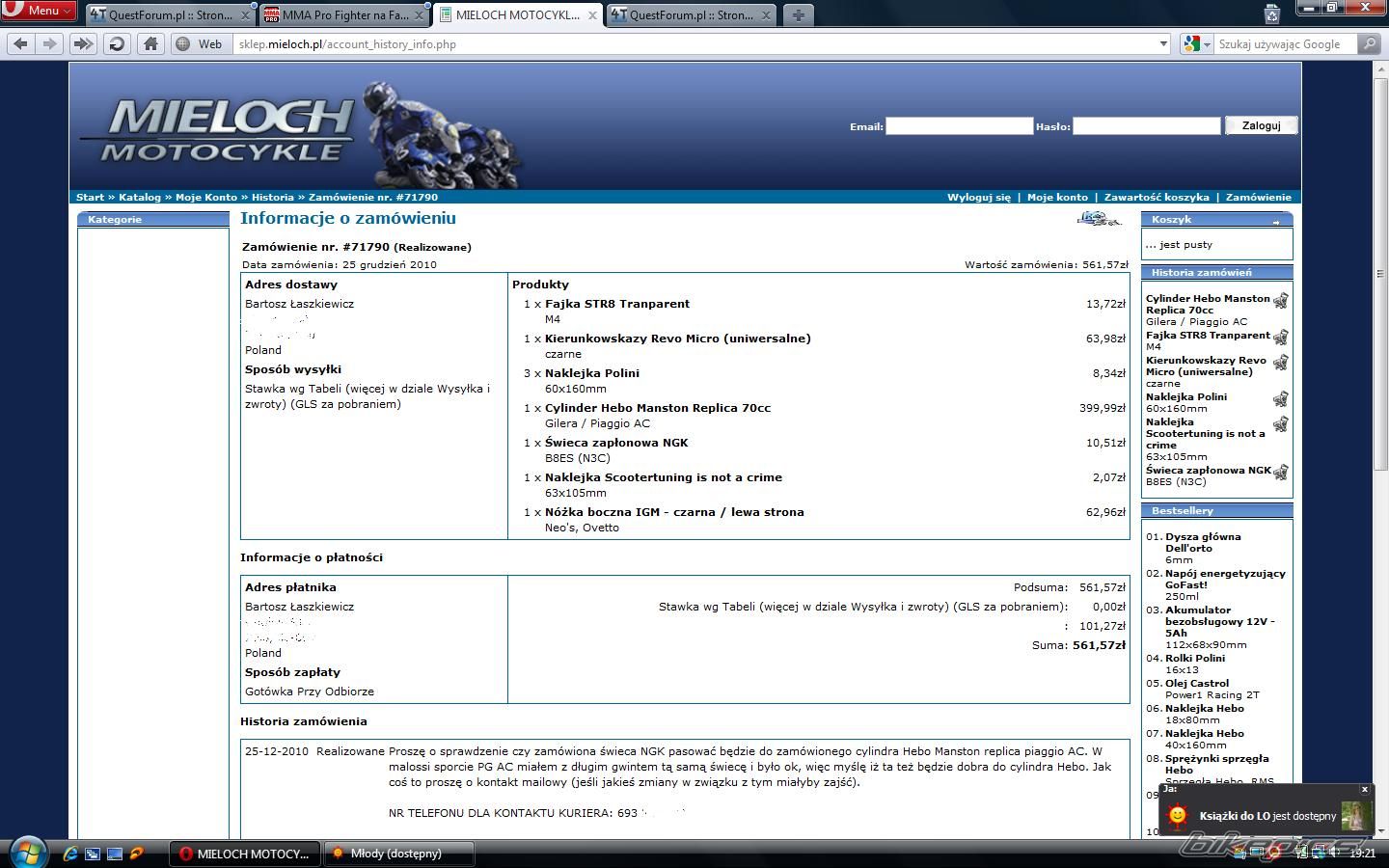Image resolution: width=1389 pixels, height=868 pixels.
Task: Open the Katalog breadcrumb link
Action: point(140,197)
